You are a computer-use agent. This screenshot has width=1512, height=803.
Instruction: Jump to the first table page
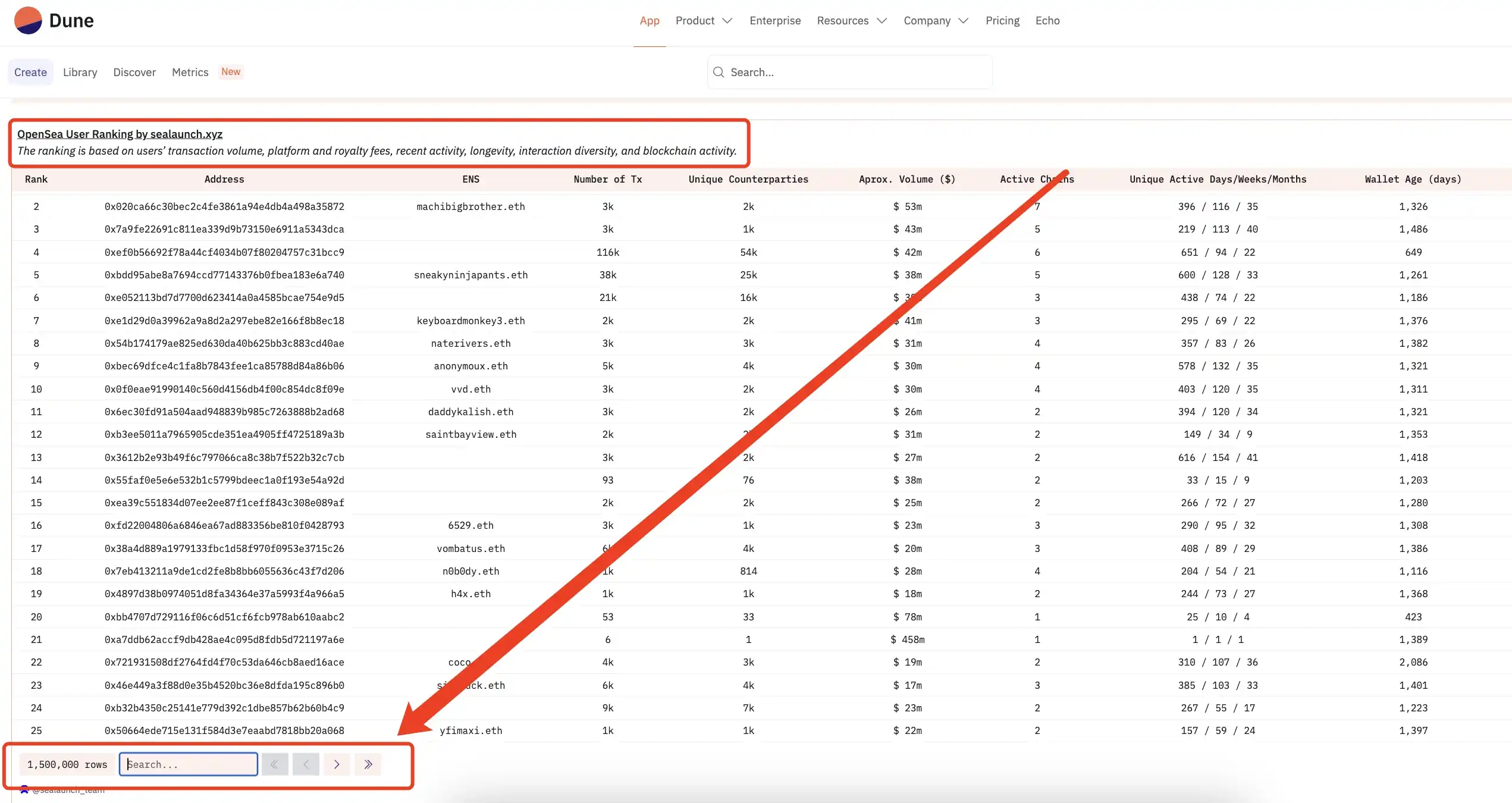tap(274, 764)
